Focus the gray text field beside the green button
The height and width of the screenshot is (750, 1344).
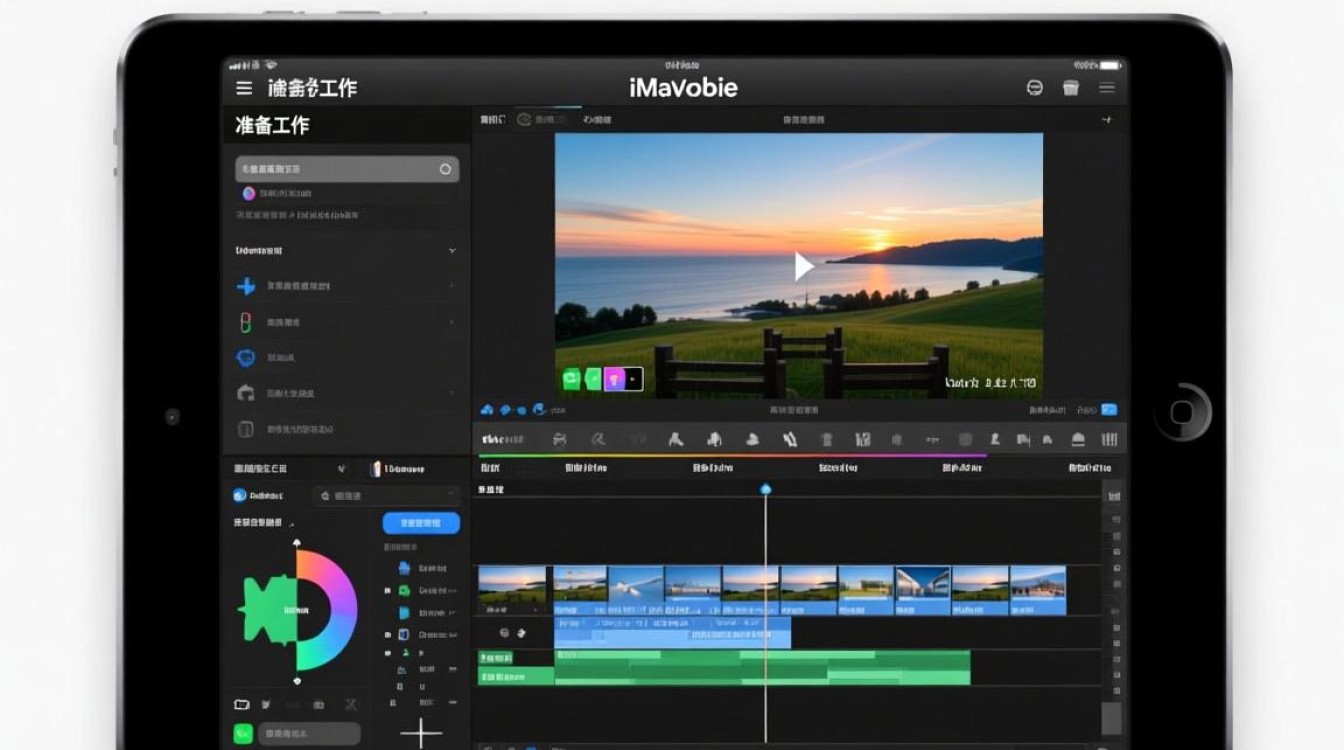coord(309,734)
